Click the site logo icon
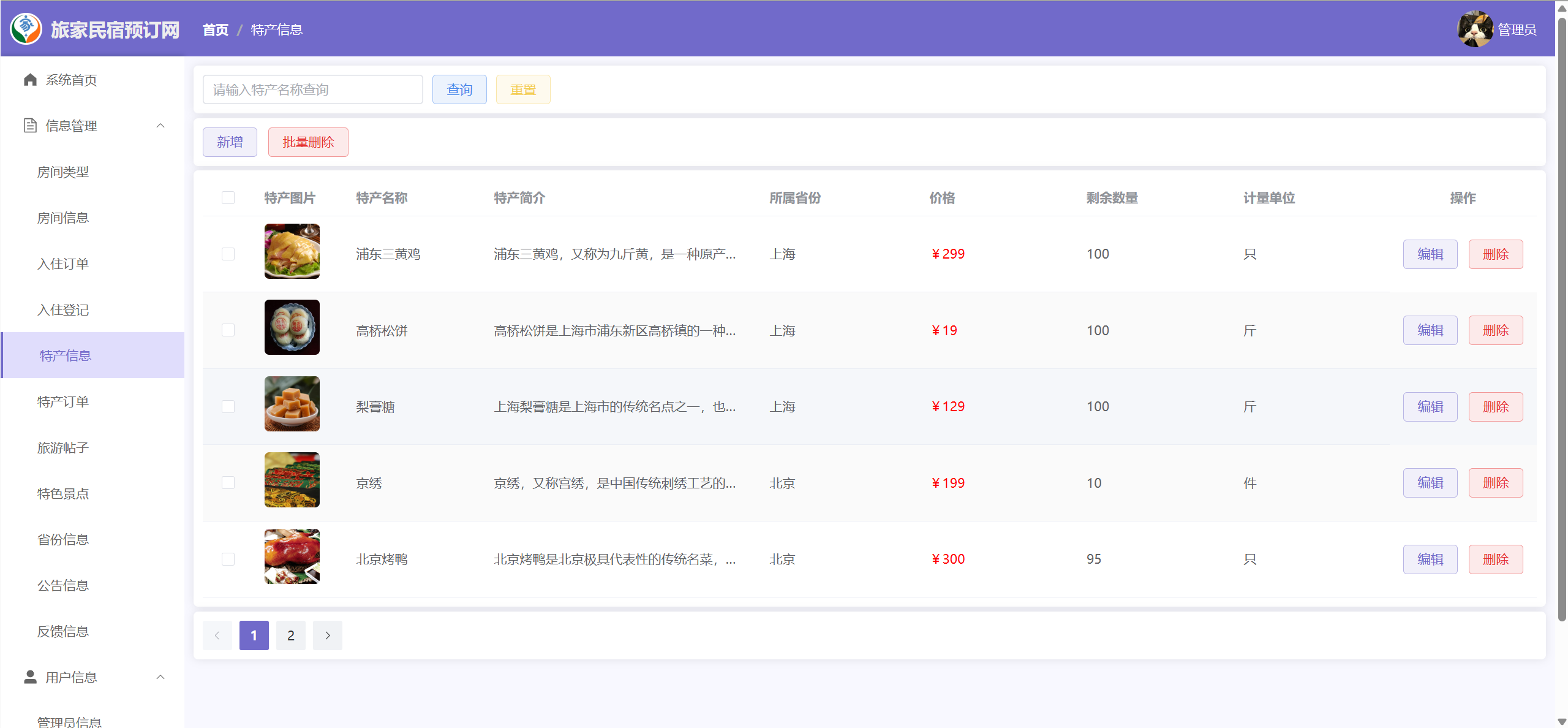1568x728 pixels. pyautogui.click(x=26, y=29)
